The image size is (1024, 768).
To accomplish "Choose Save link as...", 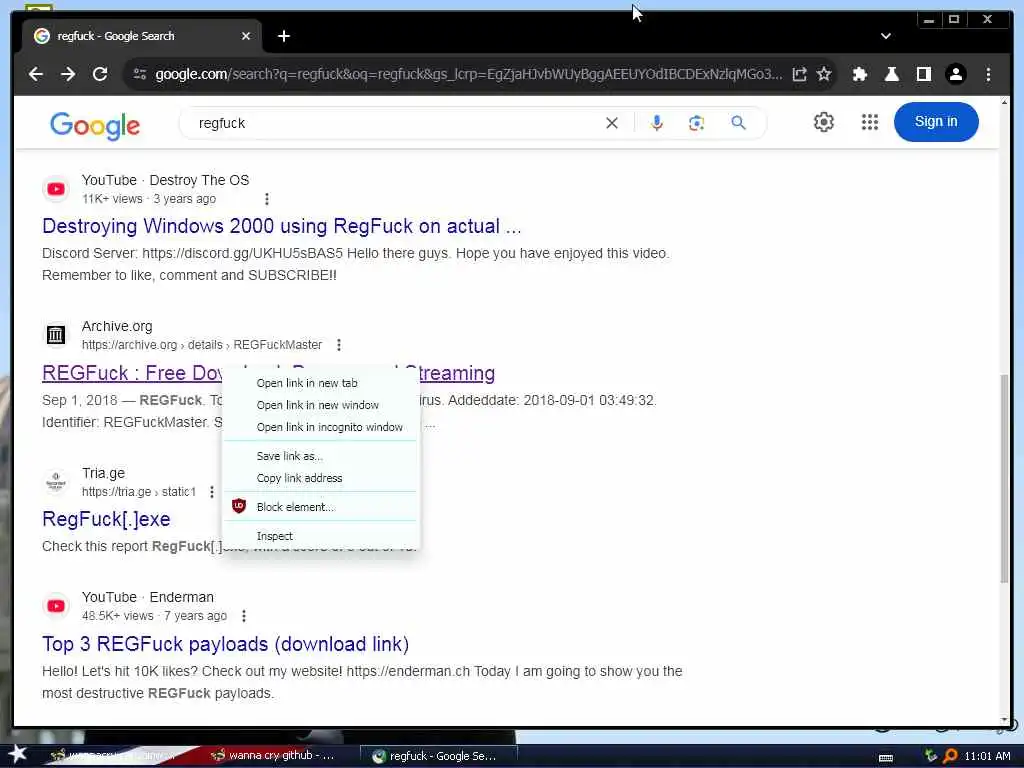I will [x=321, y=456].
